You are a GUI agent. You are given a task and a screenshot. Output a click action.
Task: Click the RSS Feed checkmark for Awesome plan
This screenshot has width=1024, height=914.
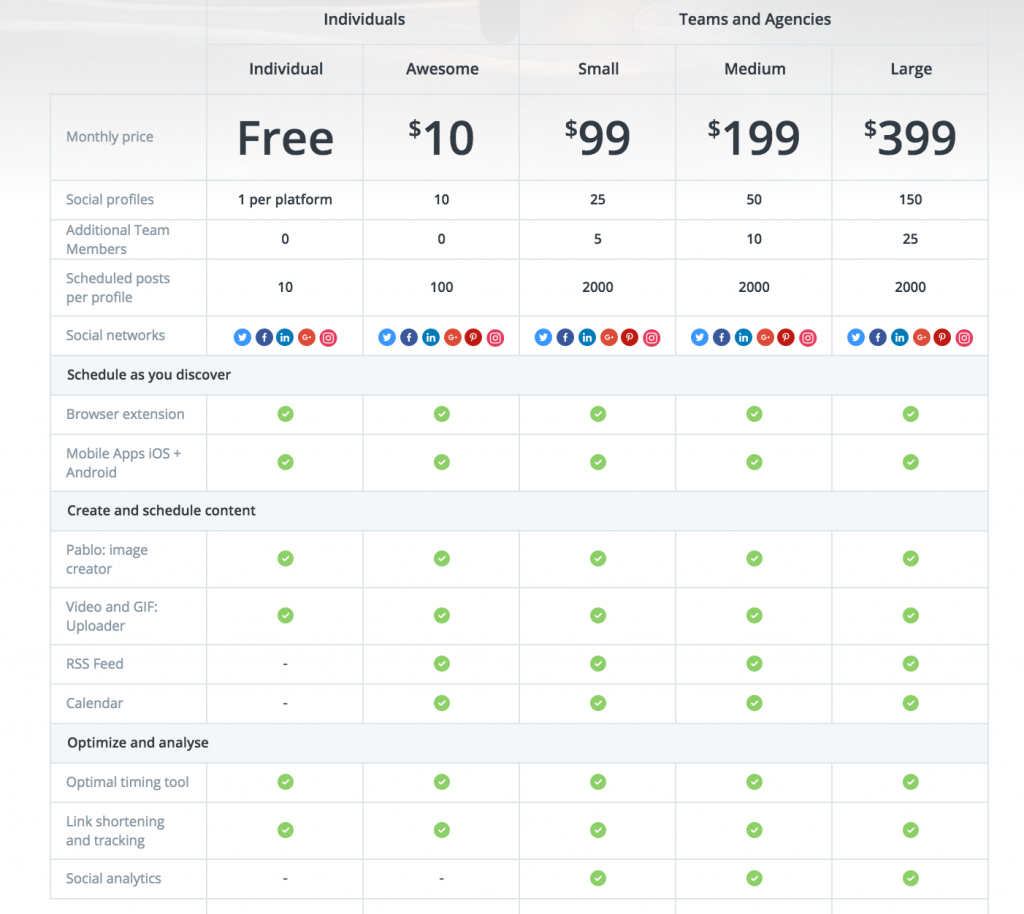pyautogui.click(x=441, y=664)
